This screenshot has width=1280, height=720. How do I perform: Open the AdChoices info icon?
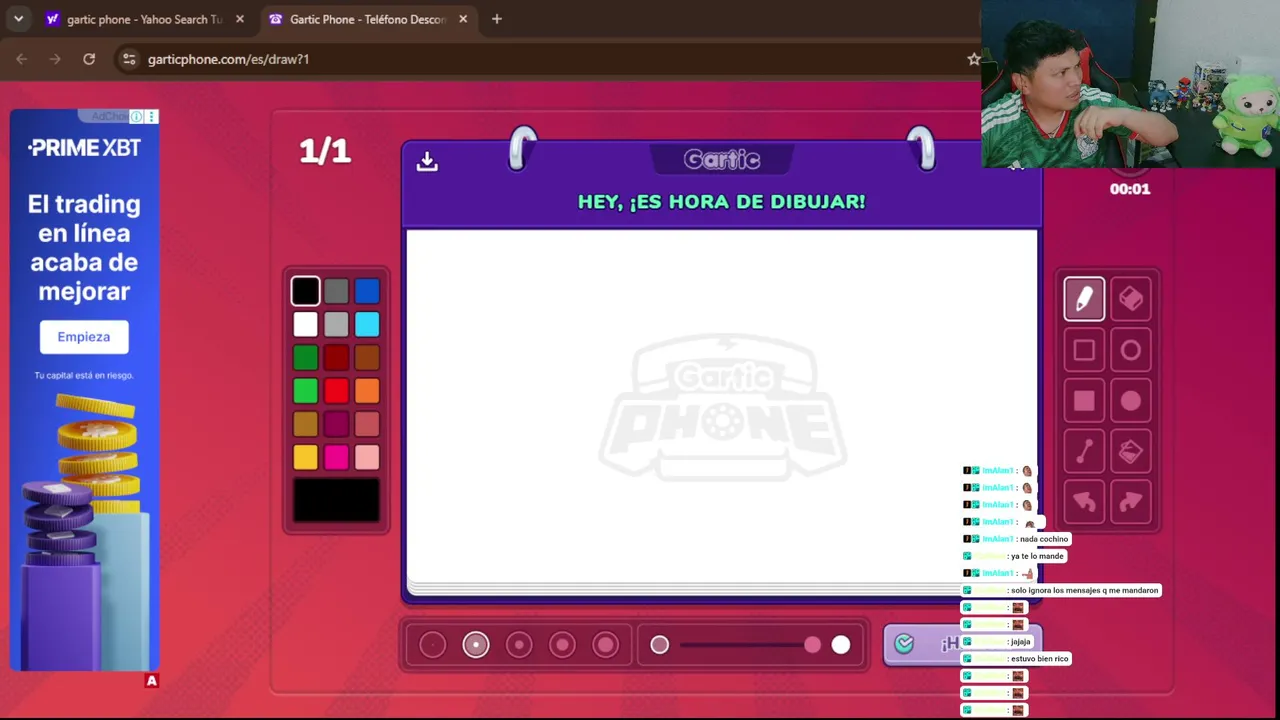(136, 117)
